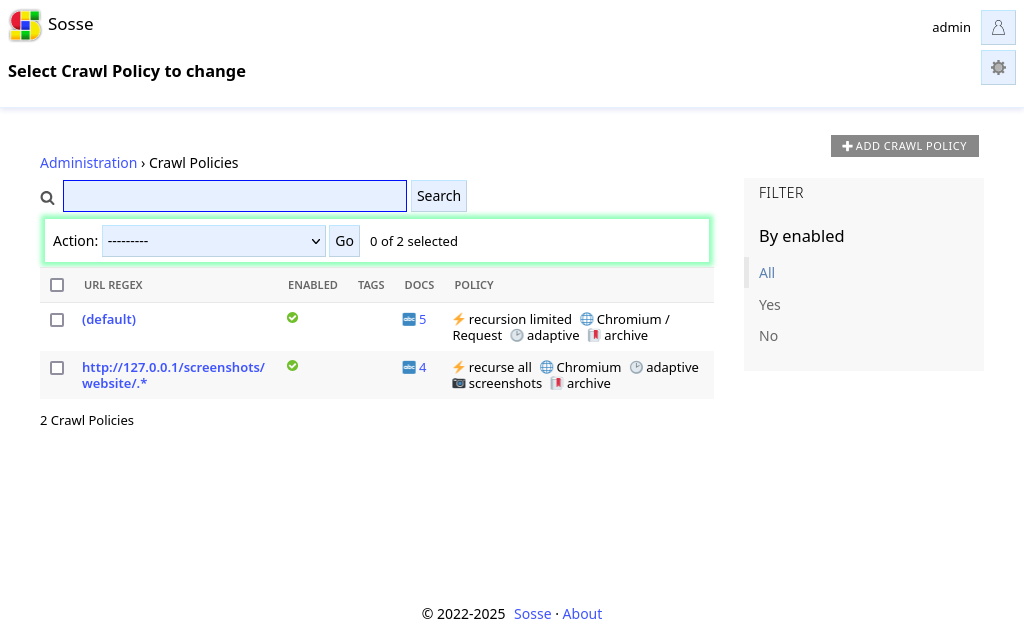The image size is (1024, 634).
Task: Open the Sosse footer link
Action: point(532,614)
